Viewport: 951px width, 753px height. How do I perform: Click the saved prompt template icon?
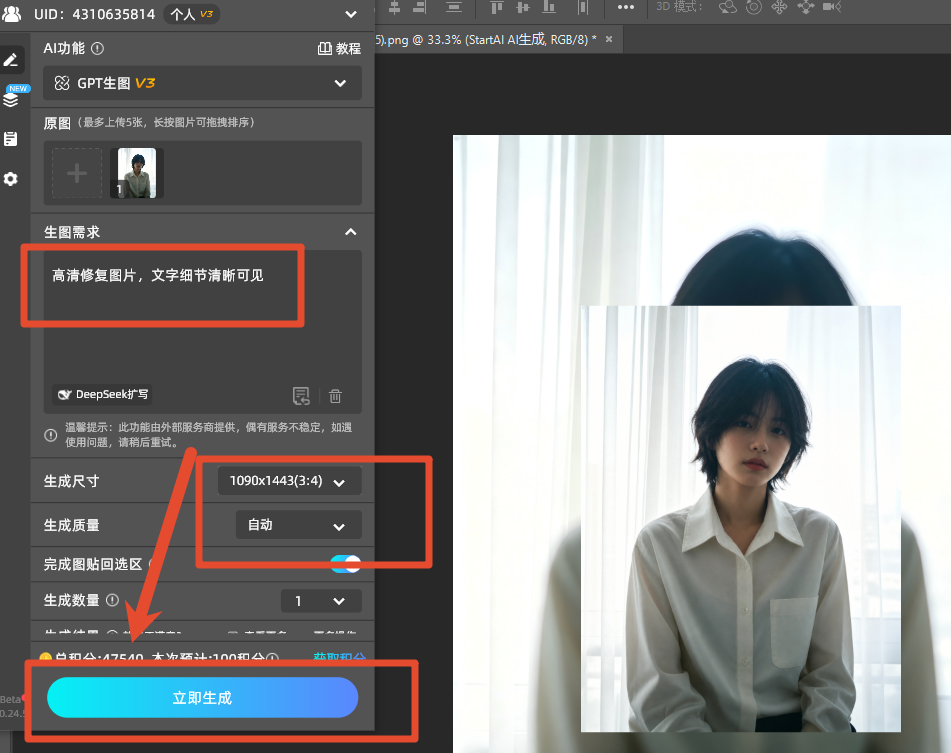point(301,396)
